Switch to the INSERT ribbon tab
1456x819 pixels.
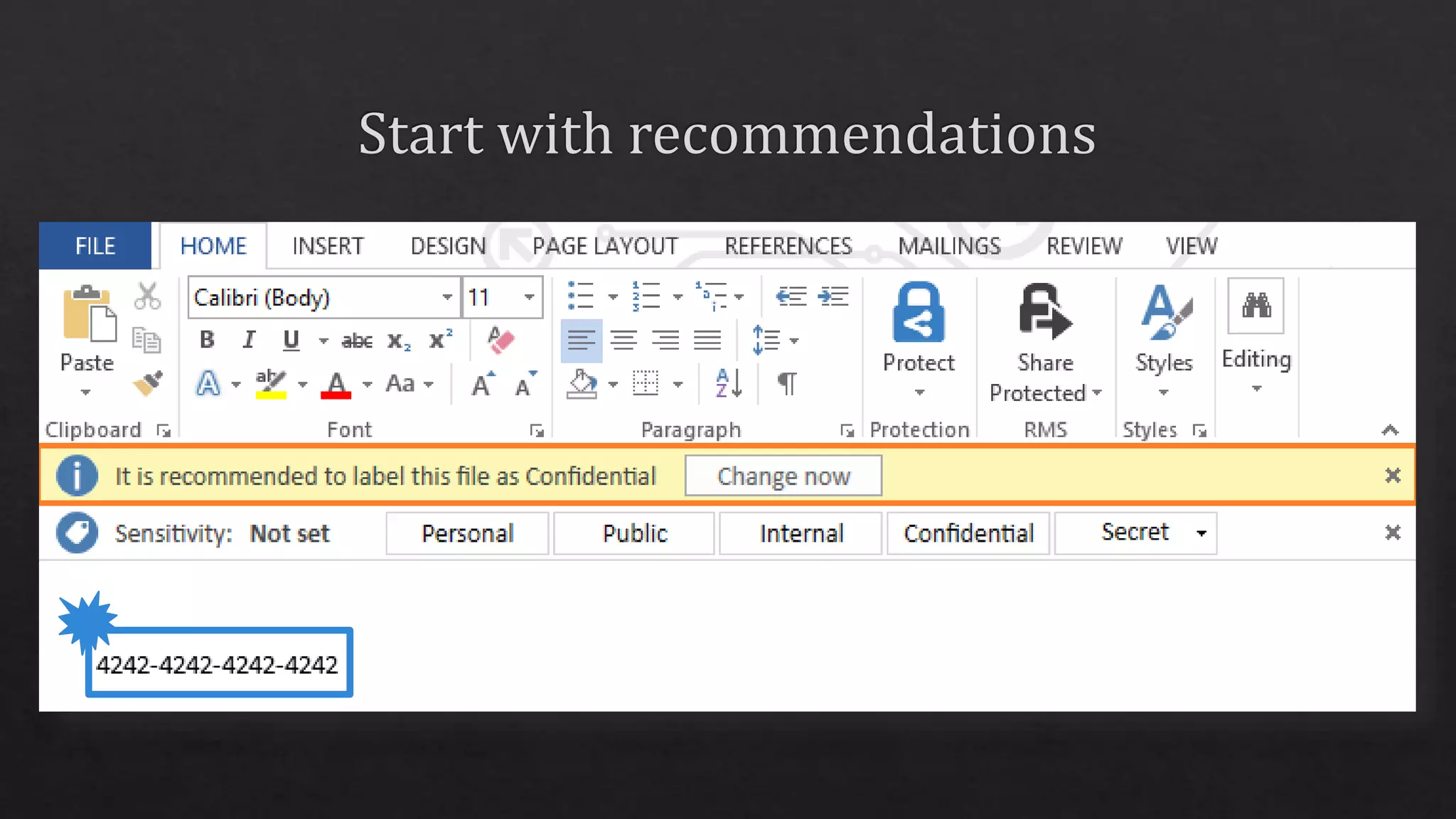pos(328,246)
